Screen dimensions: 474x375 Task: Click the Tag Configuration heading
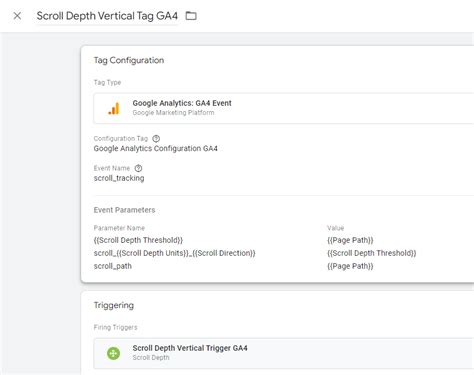(x=129, y=60)
